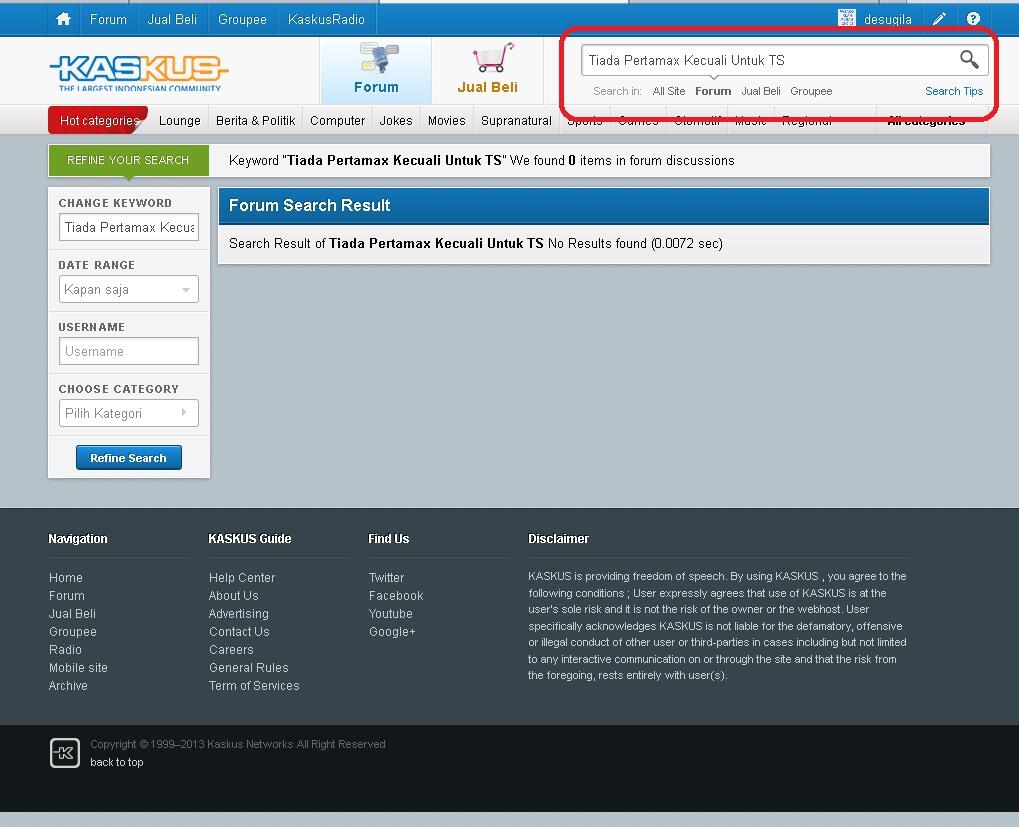Click the Change Keyword input field
The image size is (1019, 827).
(x=129, y=227)
